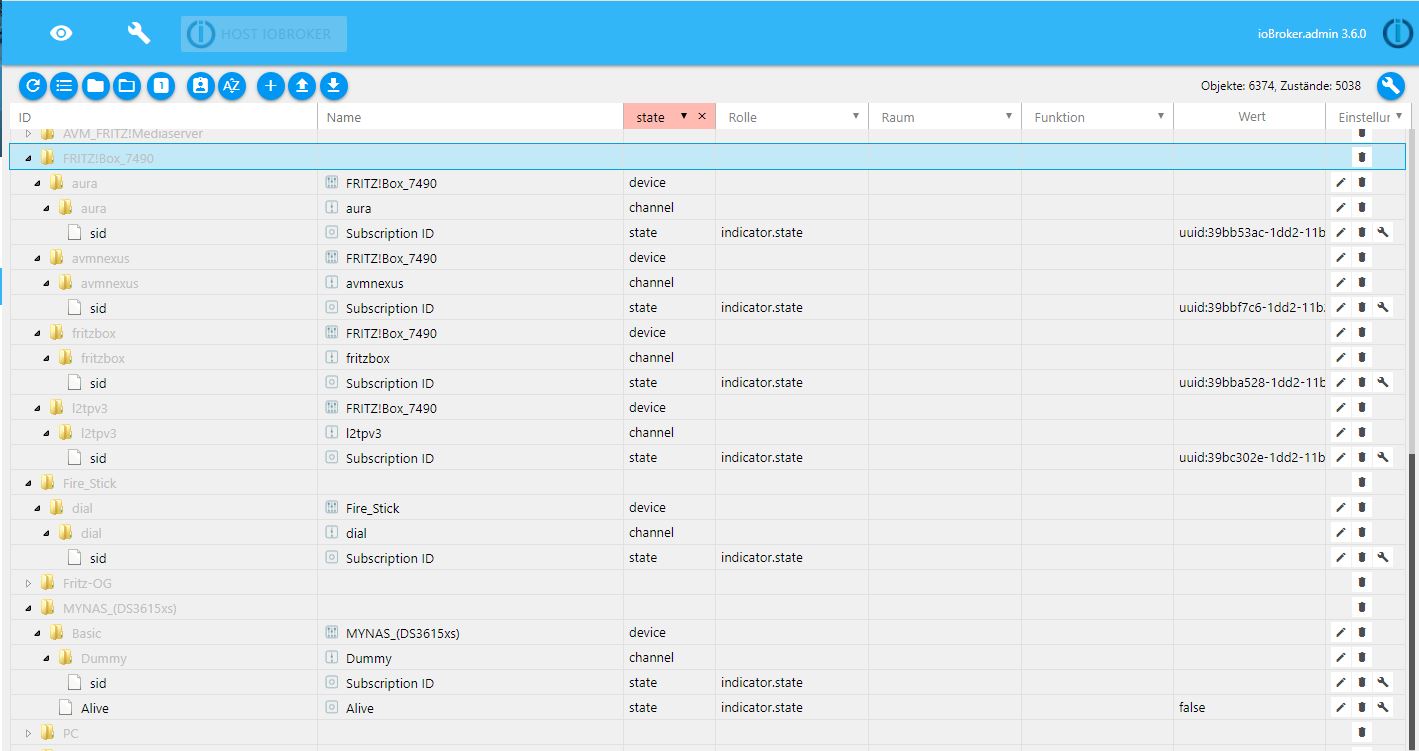
Task: Click the download objects arrow icon
Action: 334,86
